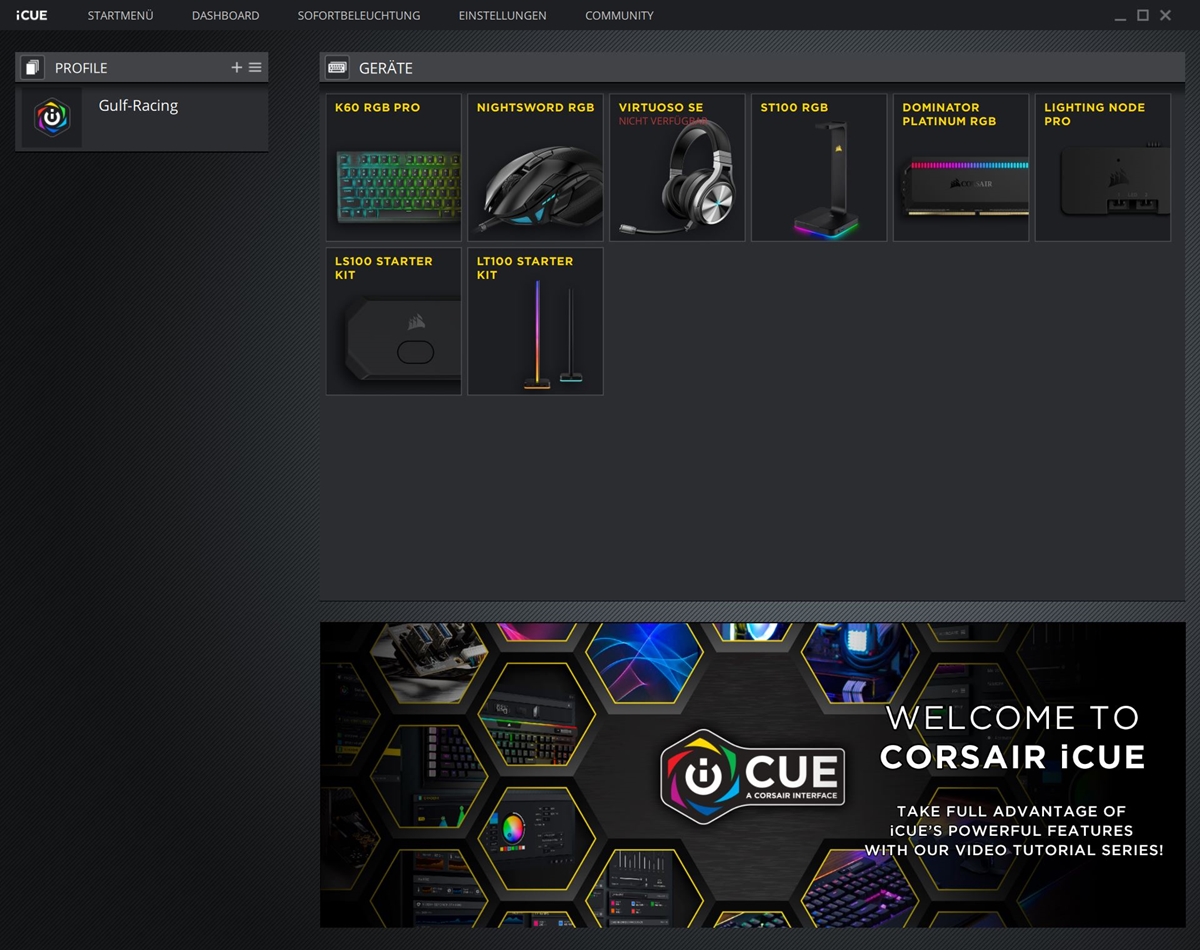This screenshot has height=950, width=1200.
Task: Open the LS100 Starter Kit tile
Action: click(x=394, y=322)
